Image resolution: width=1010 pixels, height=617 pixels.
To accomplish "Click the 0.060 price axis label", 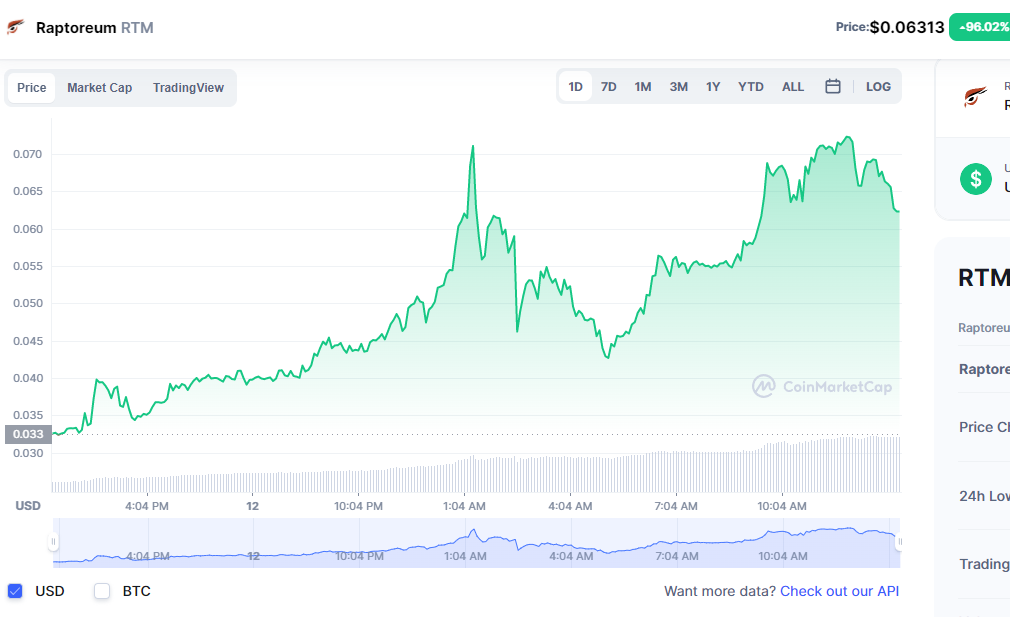I will coord(28,229).
